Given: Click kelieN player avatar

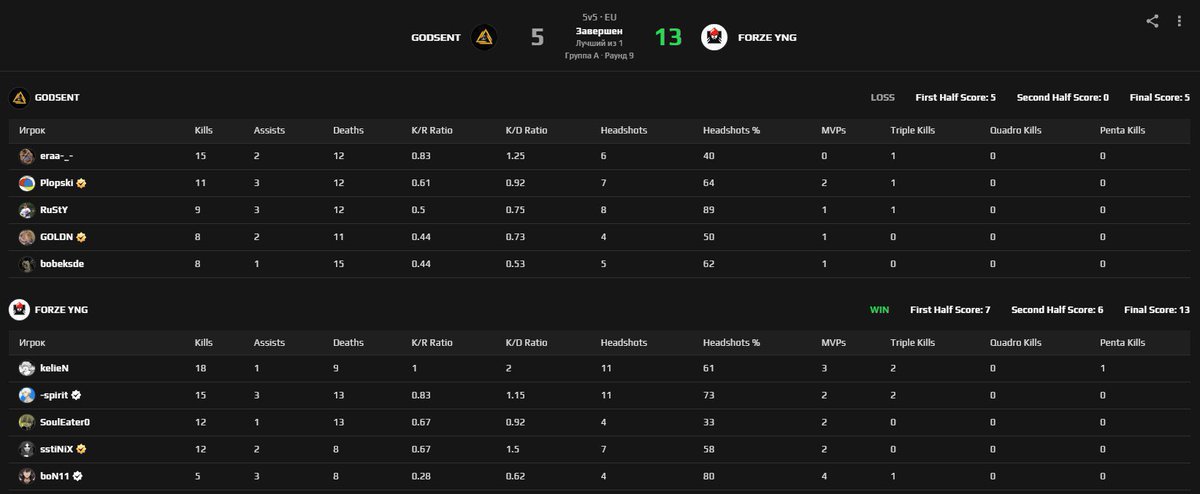Looking at the screenshot, I should pyautogui.click(x=27, y=368).
